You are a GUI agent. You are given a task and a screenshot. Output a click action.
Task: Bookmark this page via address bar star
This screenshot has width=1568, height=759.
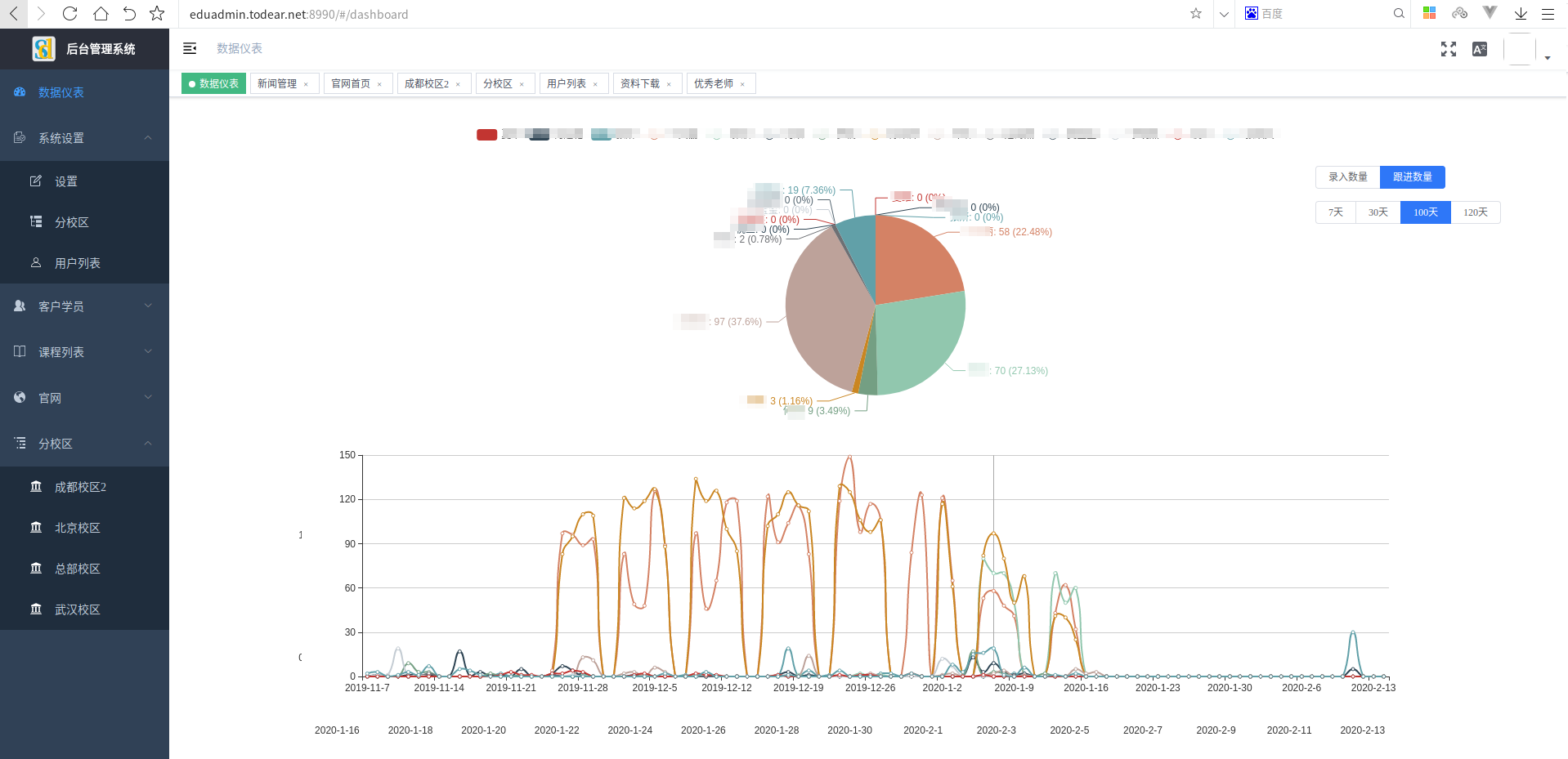pyautogui.click(x=1196, y=14)
